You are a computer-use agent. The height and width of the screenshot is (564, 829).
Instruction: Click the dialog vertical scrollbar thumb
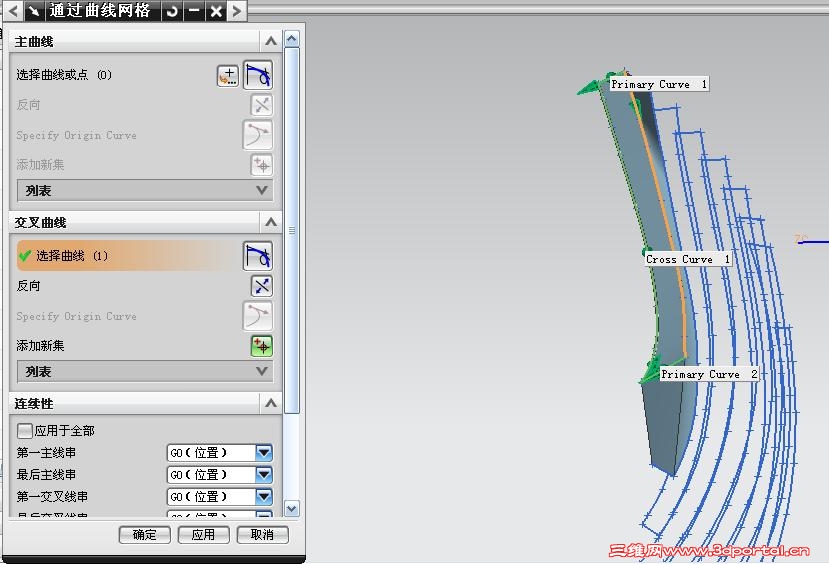(x=292, y=230)
